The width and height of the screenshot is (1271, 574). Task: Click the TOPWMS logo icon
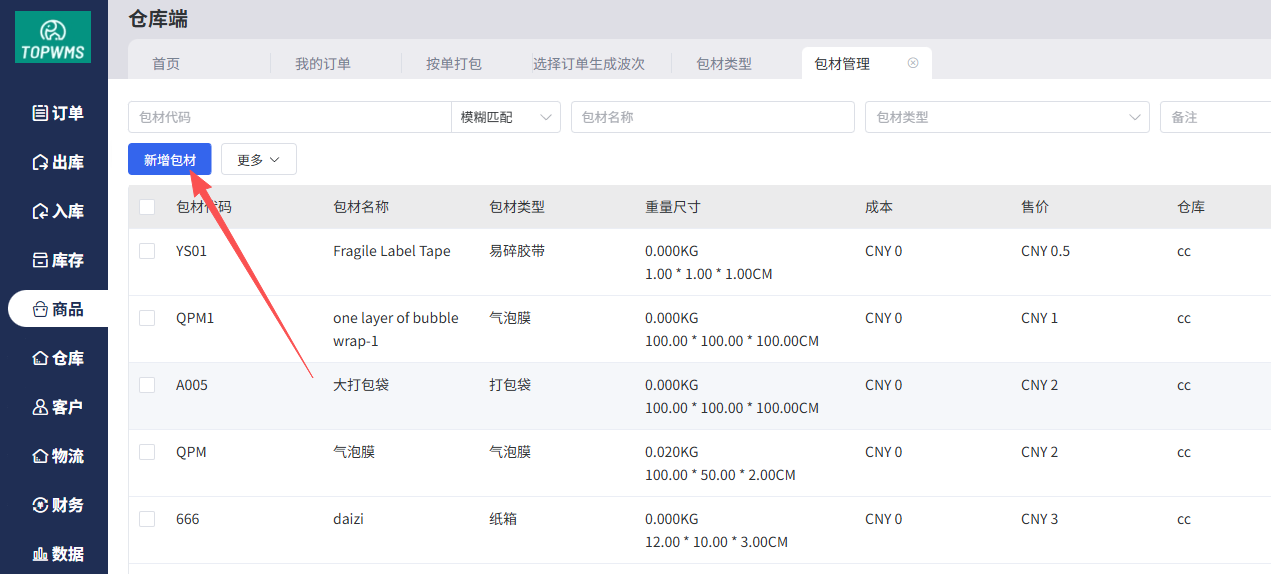[53, 37]
